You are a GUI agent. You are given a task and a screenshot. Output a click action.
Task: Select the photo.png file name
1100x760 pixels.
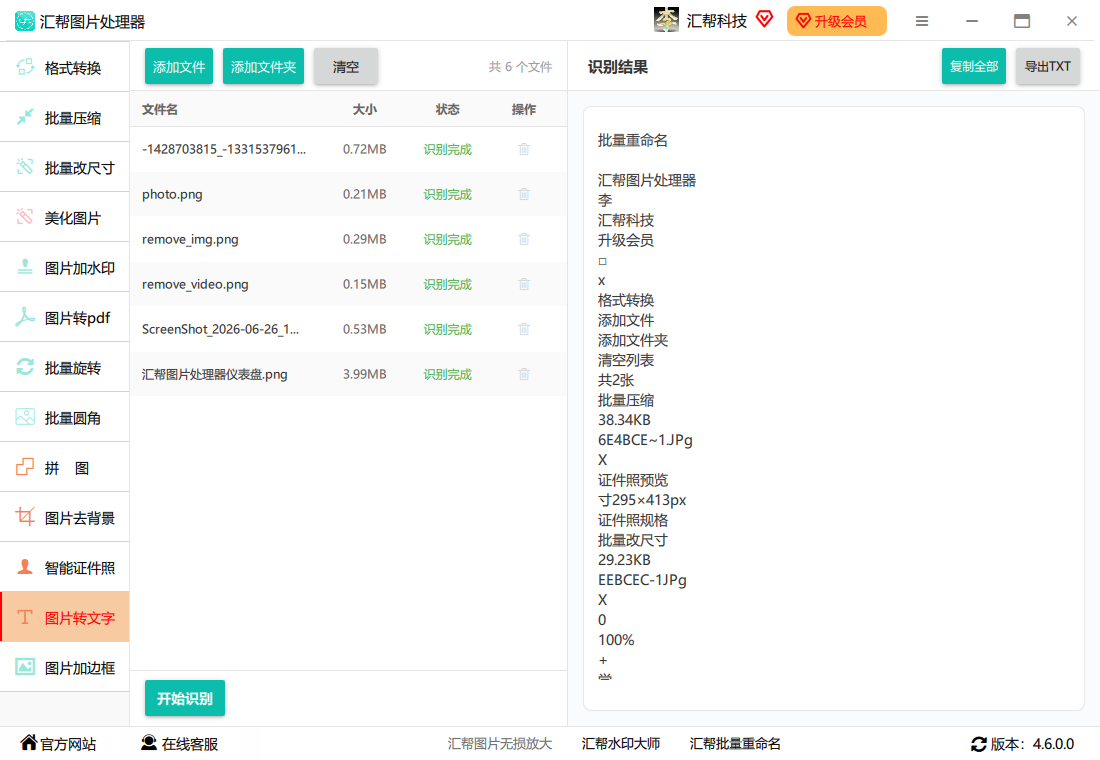coord(172,194)
